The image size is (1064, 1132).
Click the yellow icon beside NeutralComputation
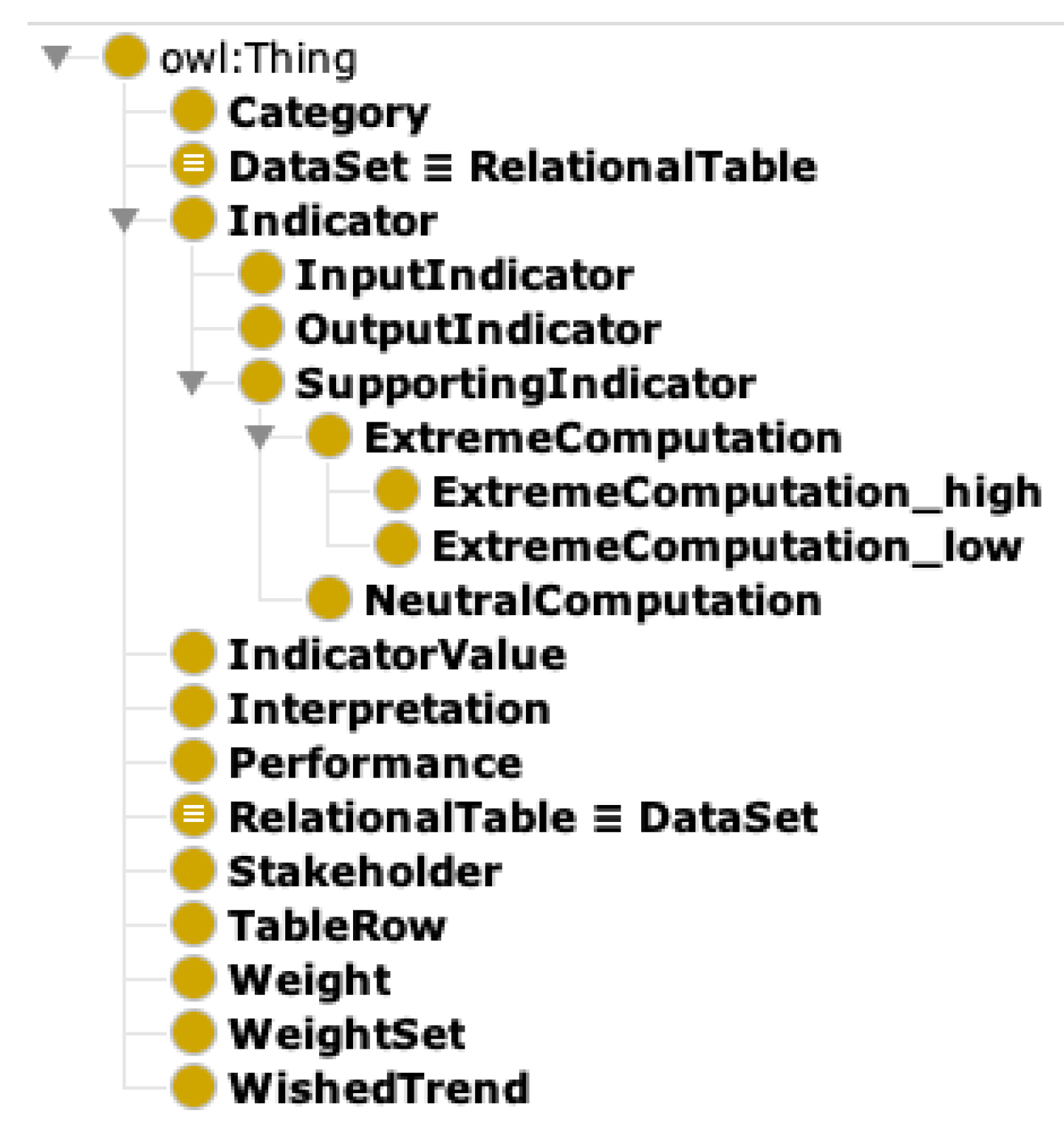pyautogui.click(x=328, y=600)
